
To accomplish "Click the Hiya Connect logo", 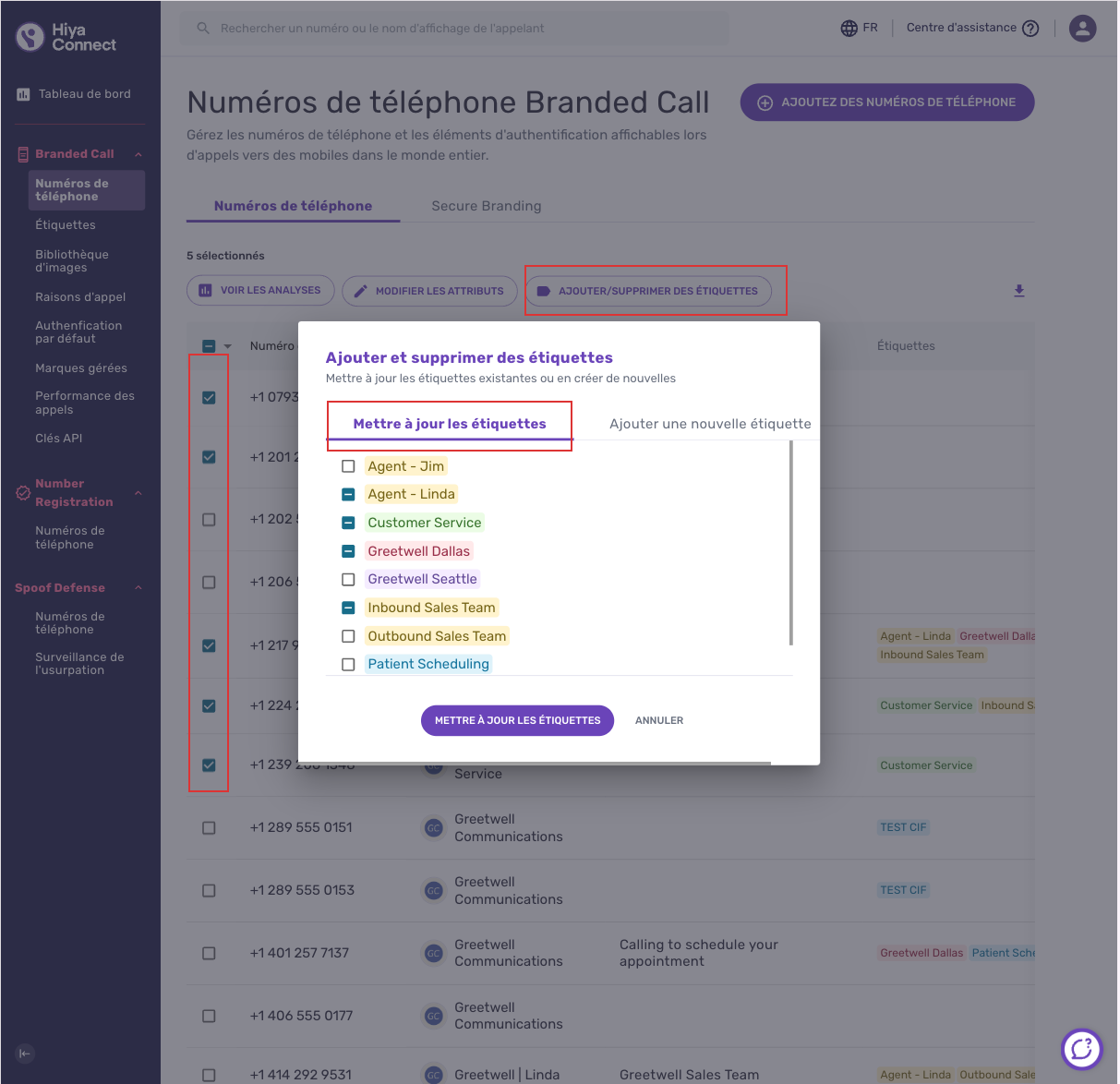I will (66, 37).
